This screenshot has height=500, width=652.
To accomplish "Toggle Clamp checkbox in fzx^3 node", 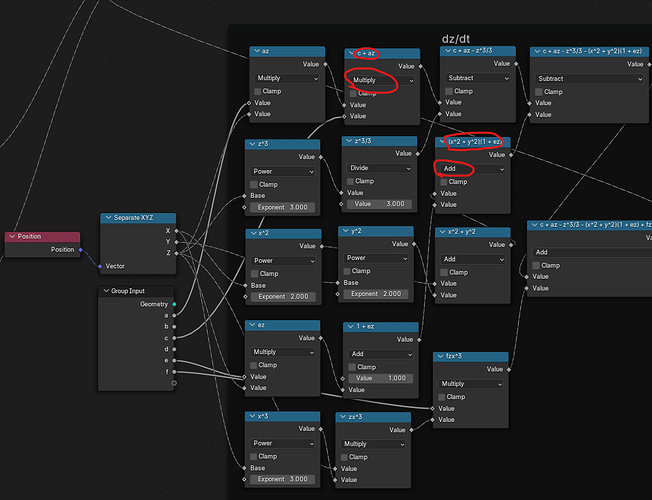I will point(442,397).
